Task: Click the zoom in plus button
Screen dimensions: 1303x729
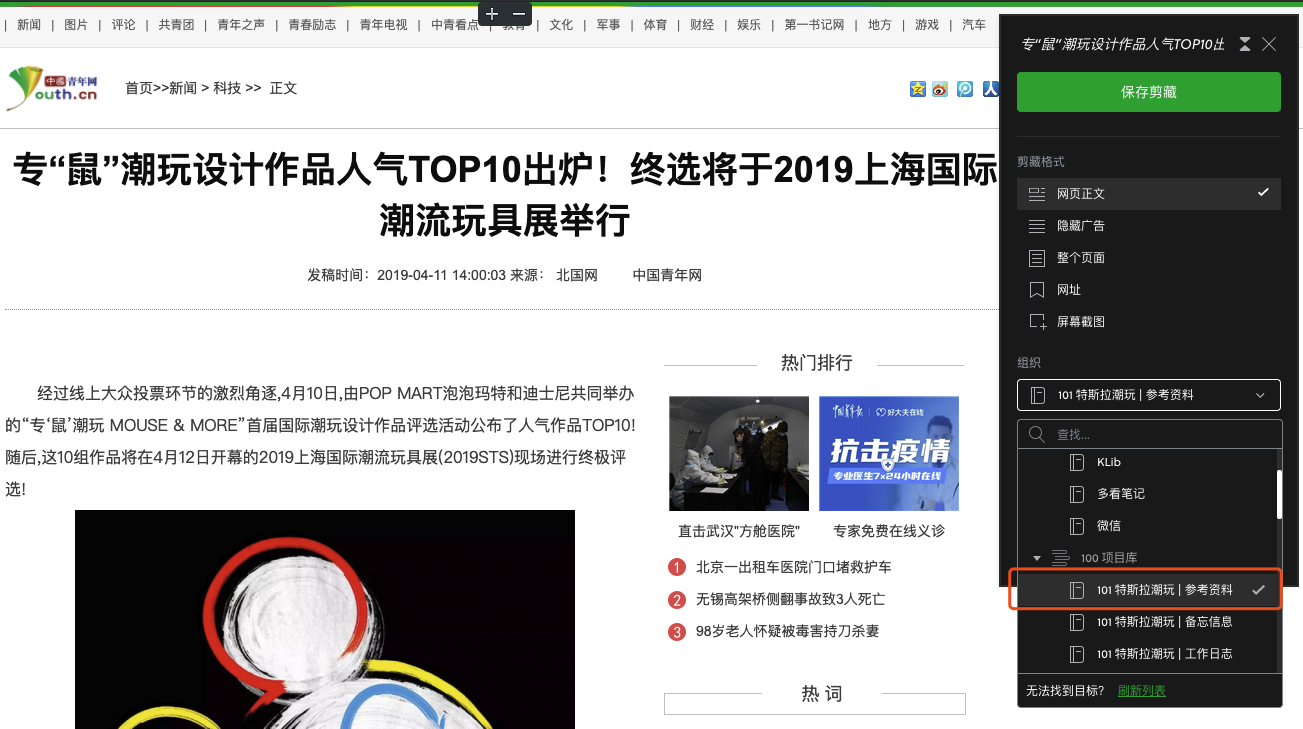Action: (x=492, y=14)
